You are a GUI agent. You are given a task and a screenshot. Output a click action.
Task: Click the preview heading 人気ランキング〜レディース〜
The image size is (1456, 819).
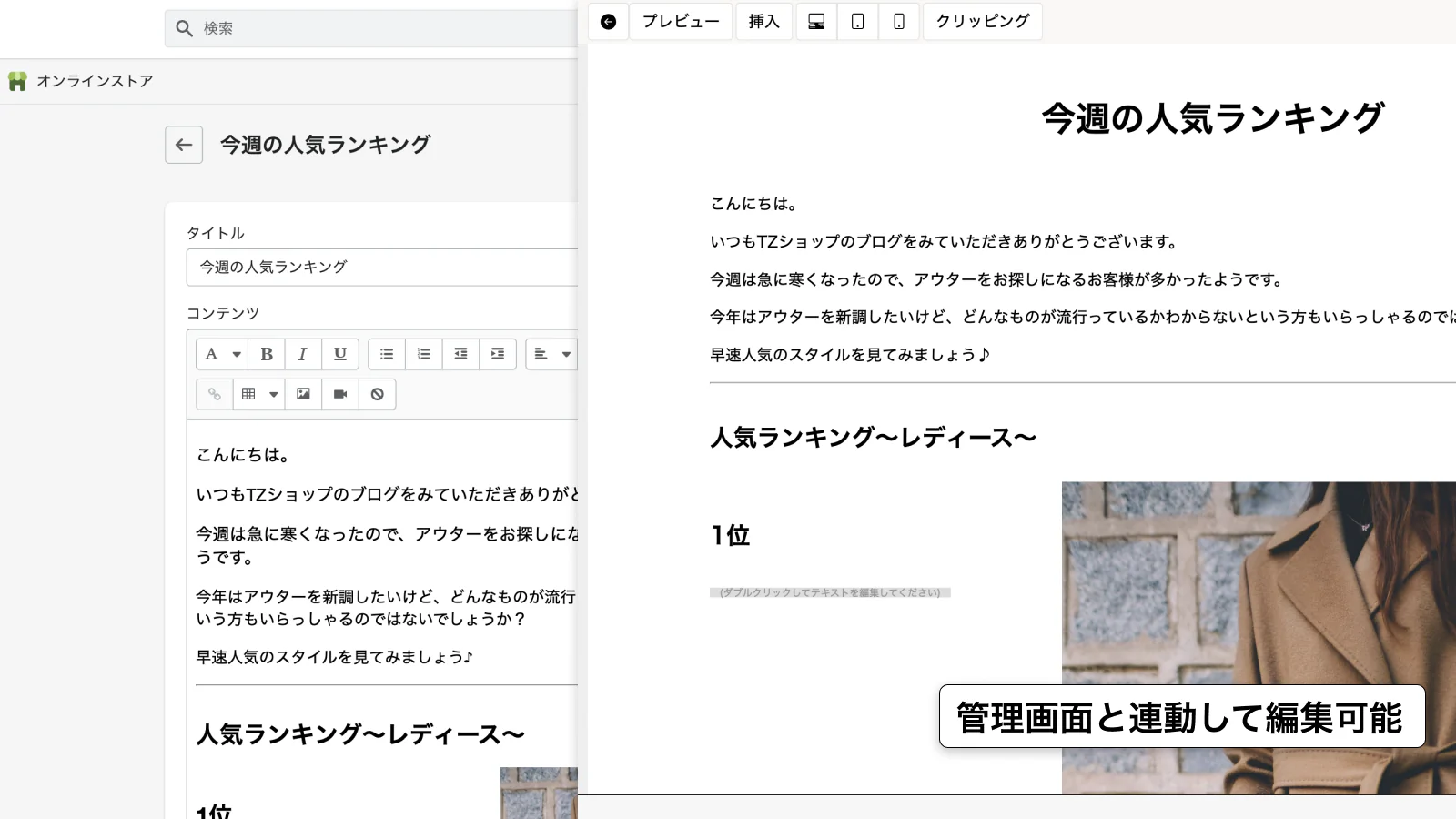click(x=874, y=438)
